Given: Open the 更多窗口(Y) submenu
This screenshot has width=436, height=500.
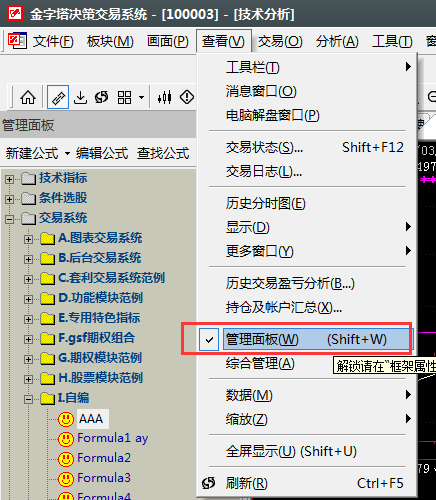Looking at the screenshot, I should 307,251.
